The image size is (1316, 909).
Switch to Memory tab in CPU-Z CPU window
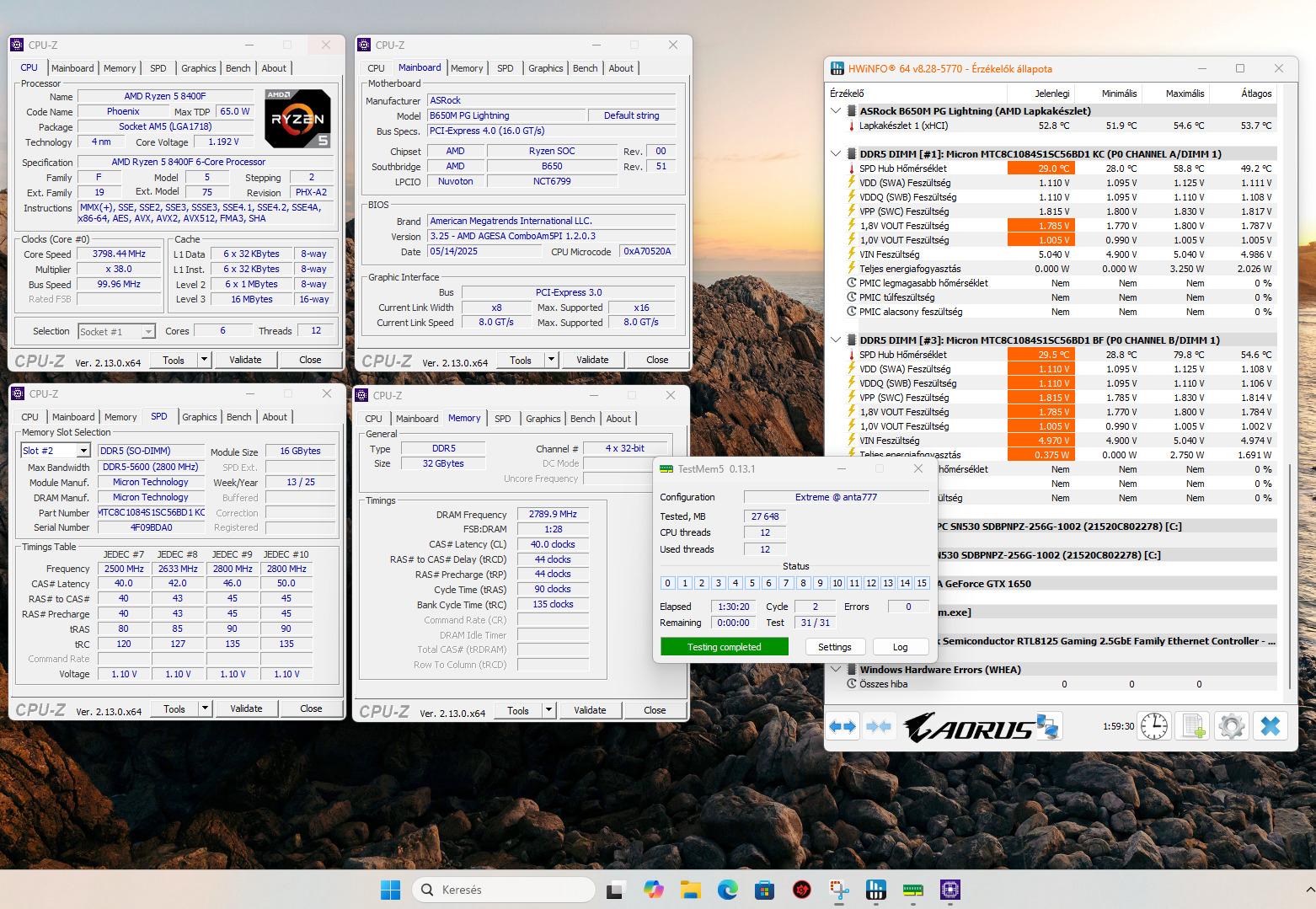click(120, 68)
